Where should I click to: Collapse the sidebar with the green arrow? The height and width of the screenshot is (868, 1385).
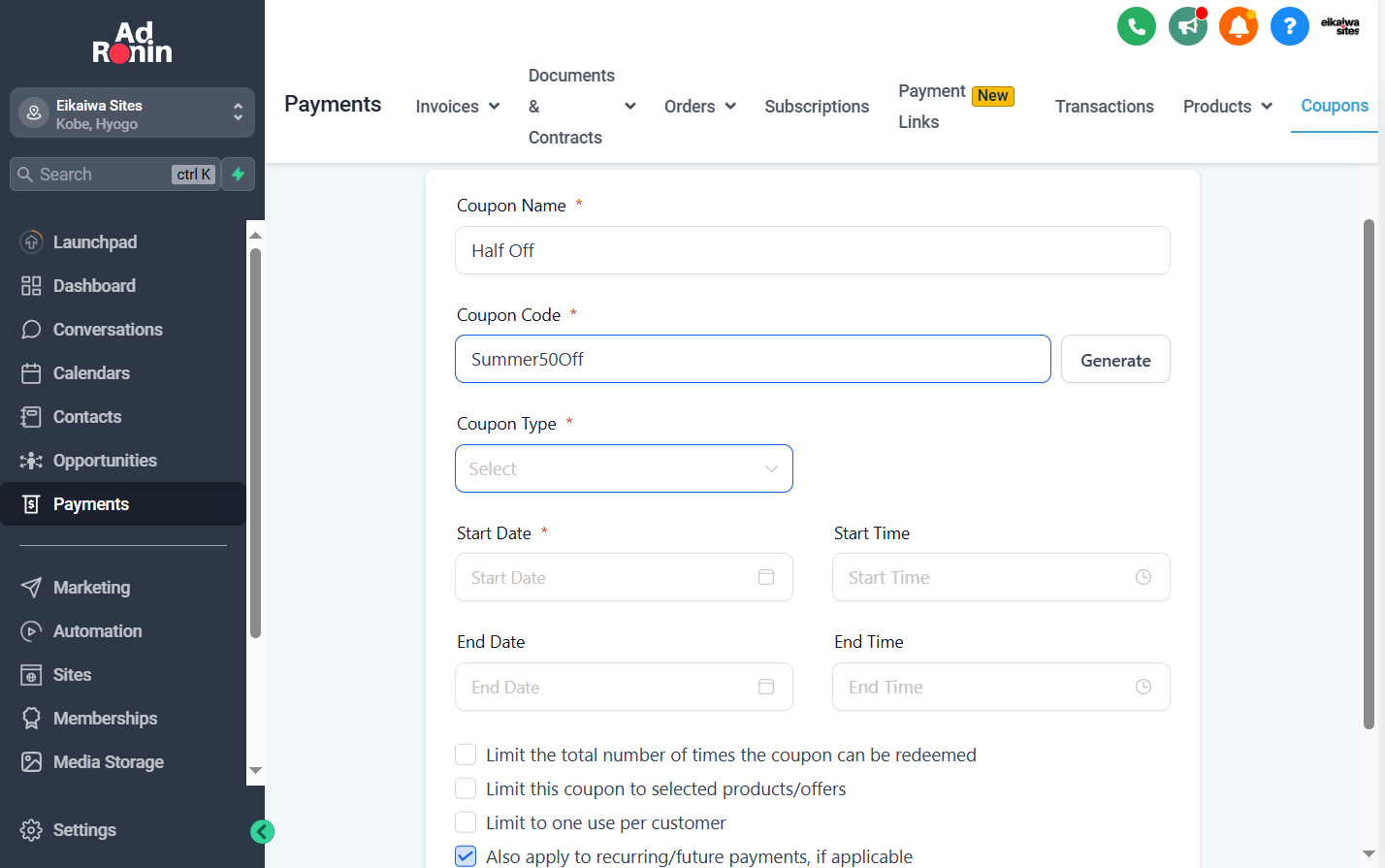click(262, 831)
